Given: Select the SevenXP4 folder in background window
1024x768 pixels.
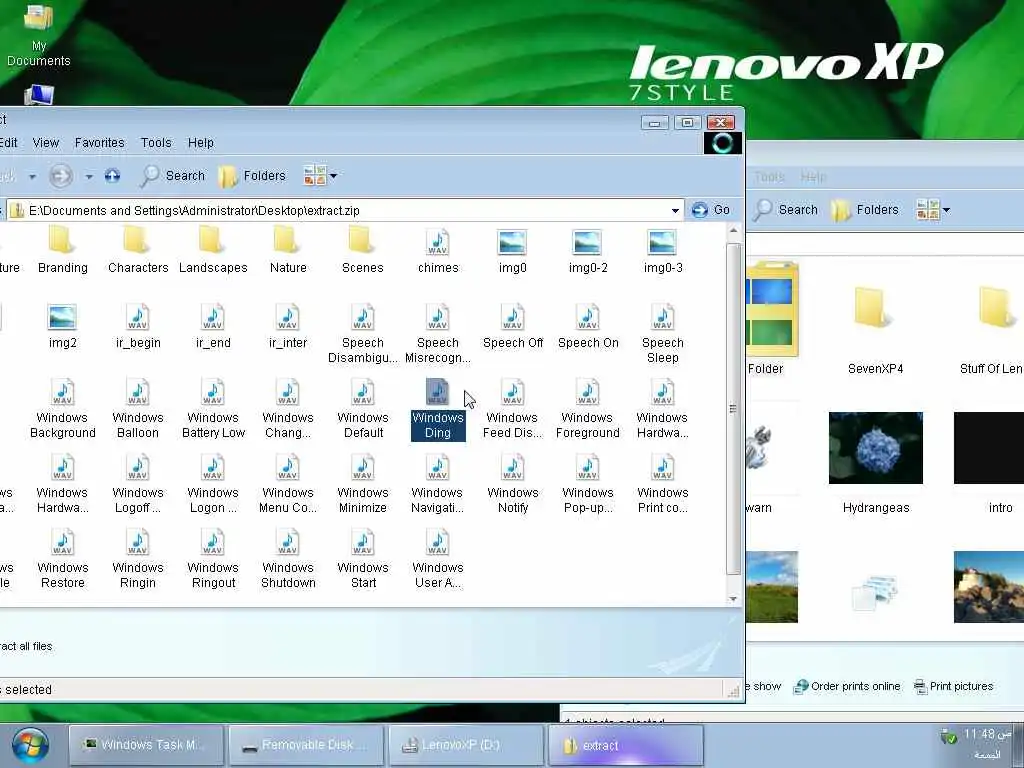Looking at the screenshot, I should [x=876, y=330].
